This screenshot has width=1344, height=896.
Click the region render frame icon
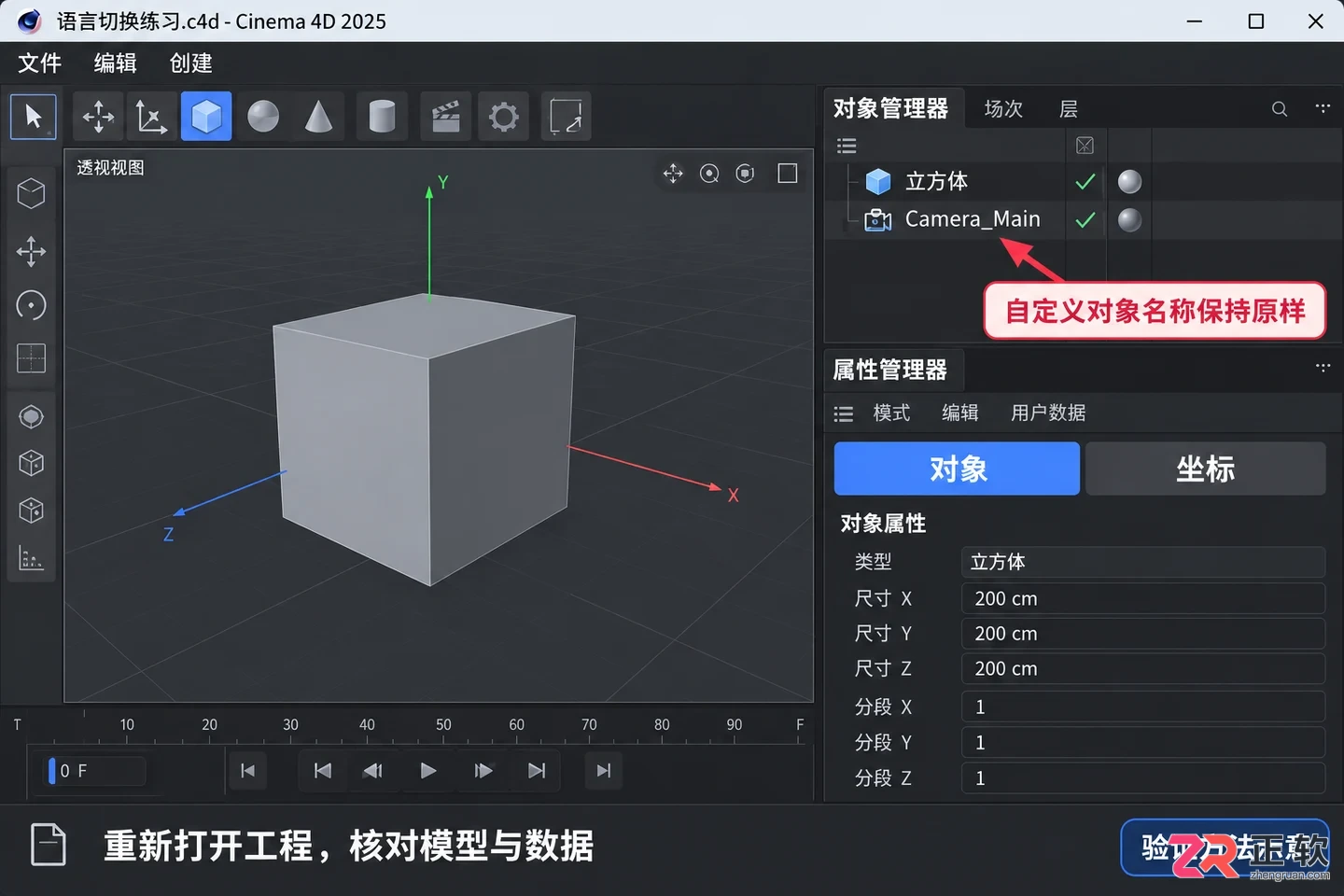tap(566, 117)
